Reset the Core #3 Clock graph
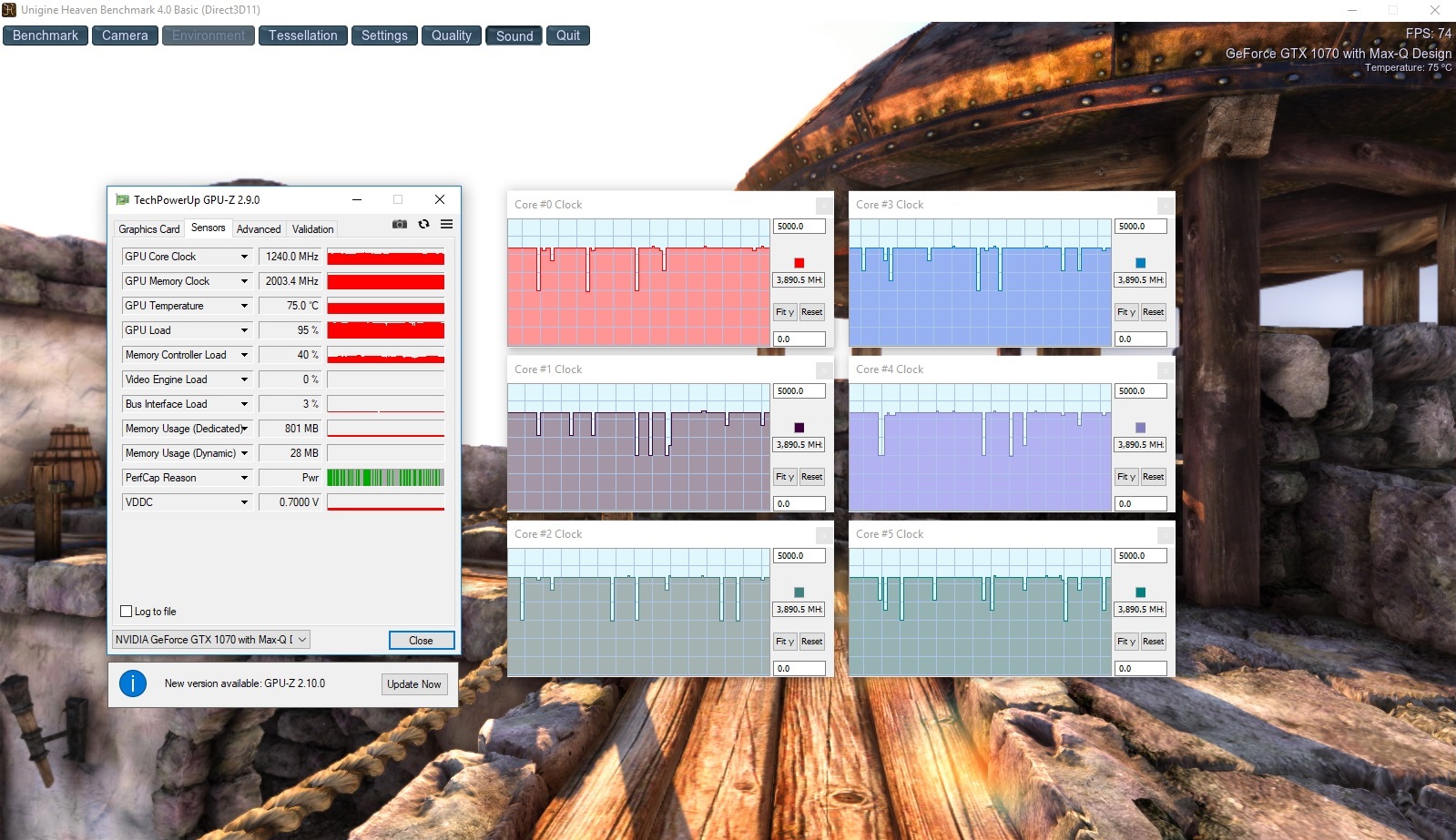Image resolution: width=1456 pixels, height=840 pixels. 1154,312
